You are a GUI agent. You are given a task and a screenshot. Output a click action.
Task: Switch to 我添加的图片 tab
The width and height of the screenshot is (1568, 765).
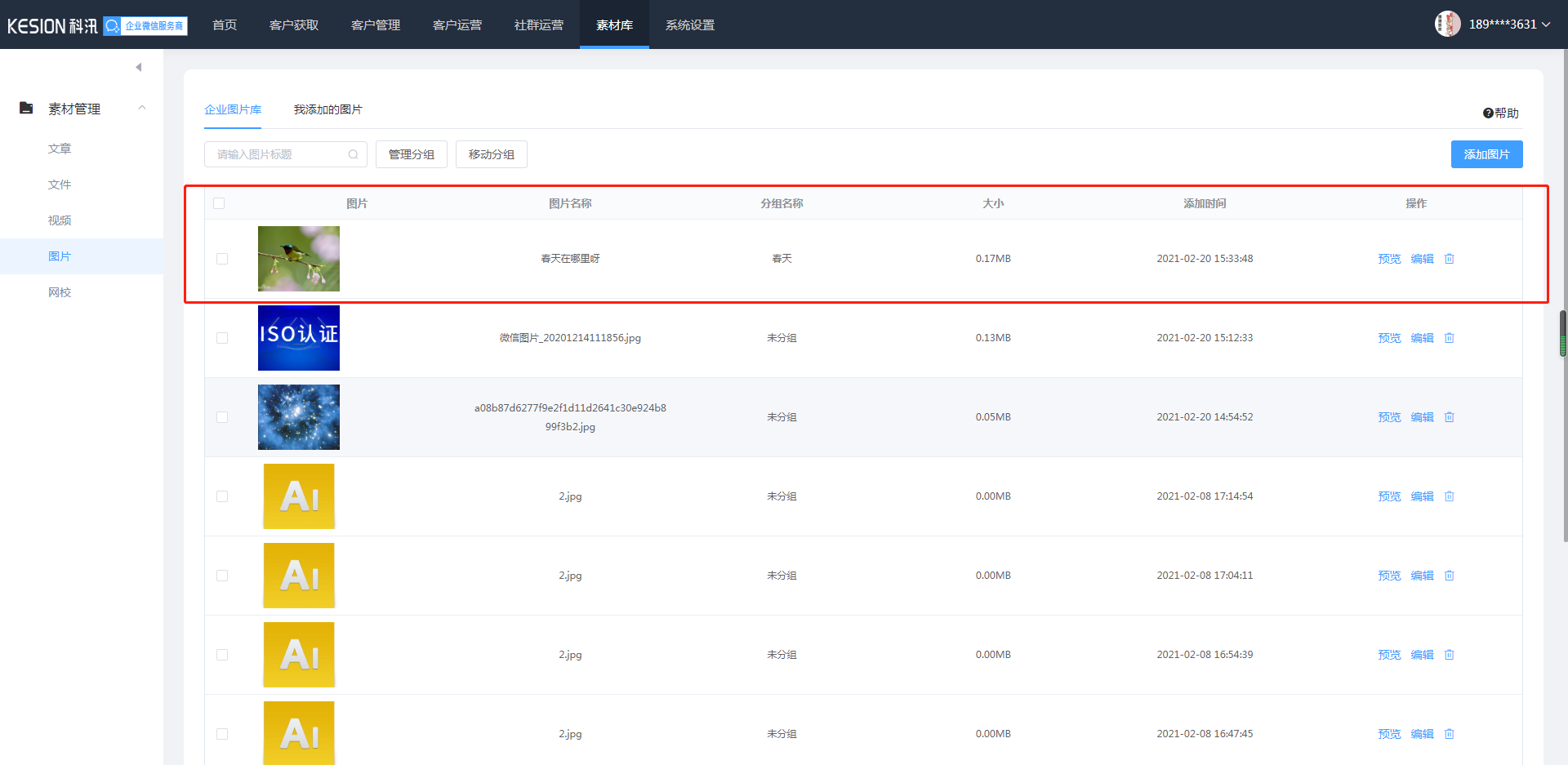pyautogui.click(x=327, y=109)
